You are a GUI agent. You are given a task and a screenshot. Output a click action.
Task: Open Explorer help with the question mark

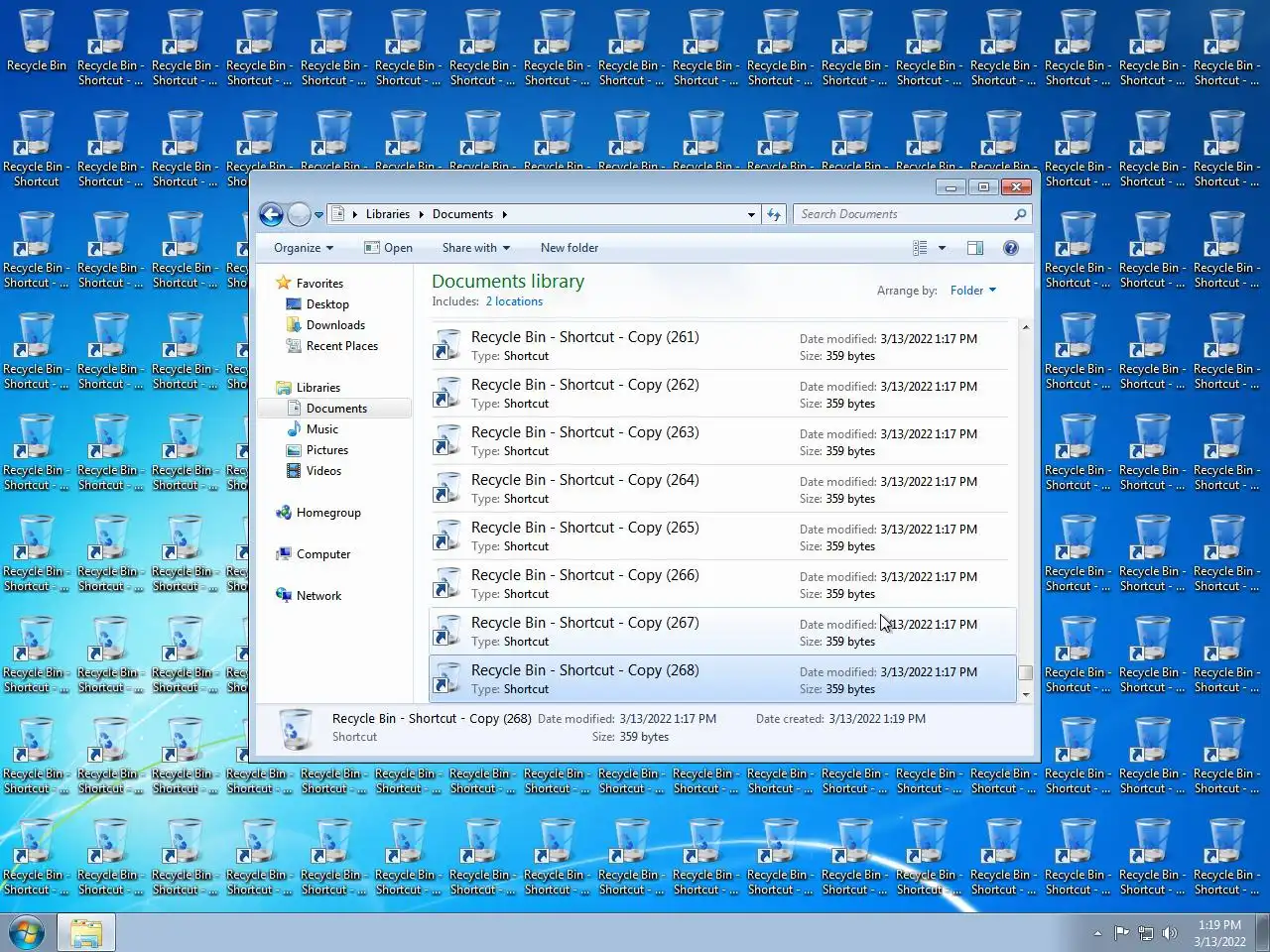[x=1011, y=248]
